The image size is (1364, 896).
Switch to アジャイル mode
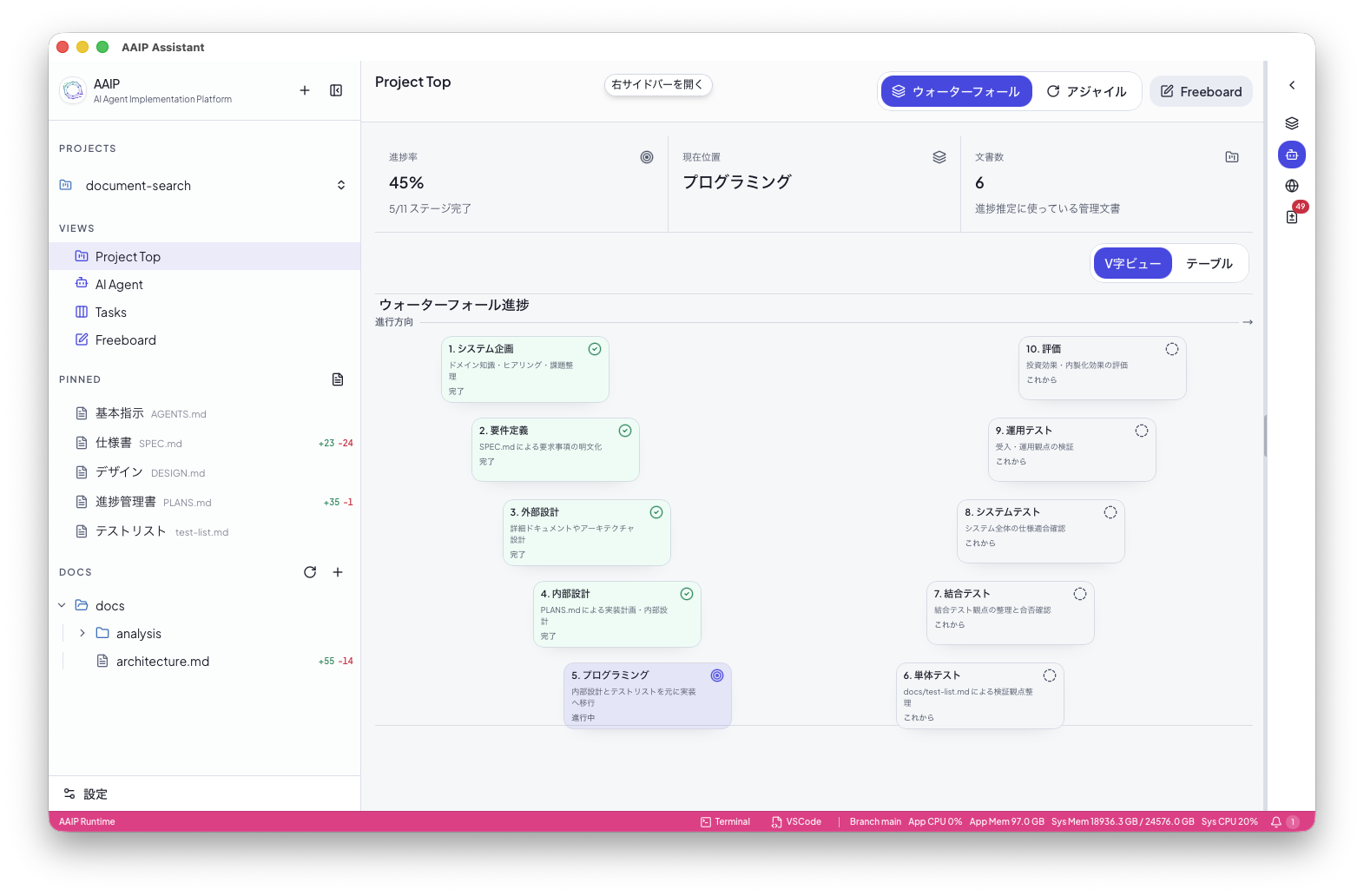[x=1087, y=91]
